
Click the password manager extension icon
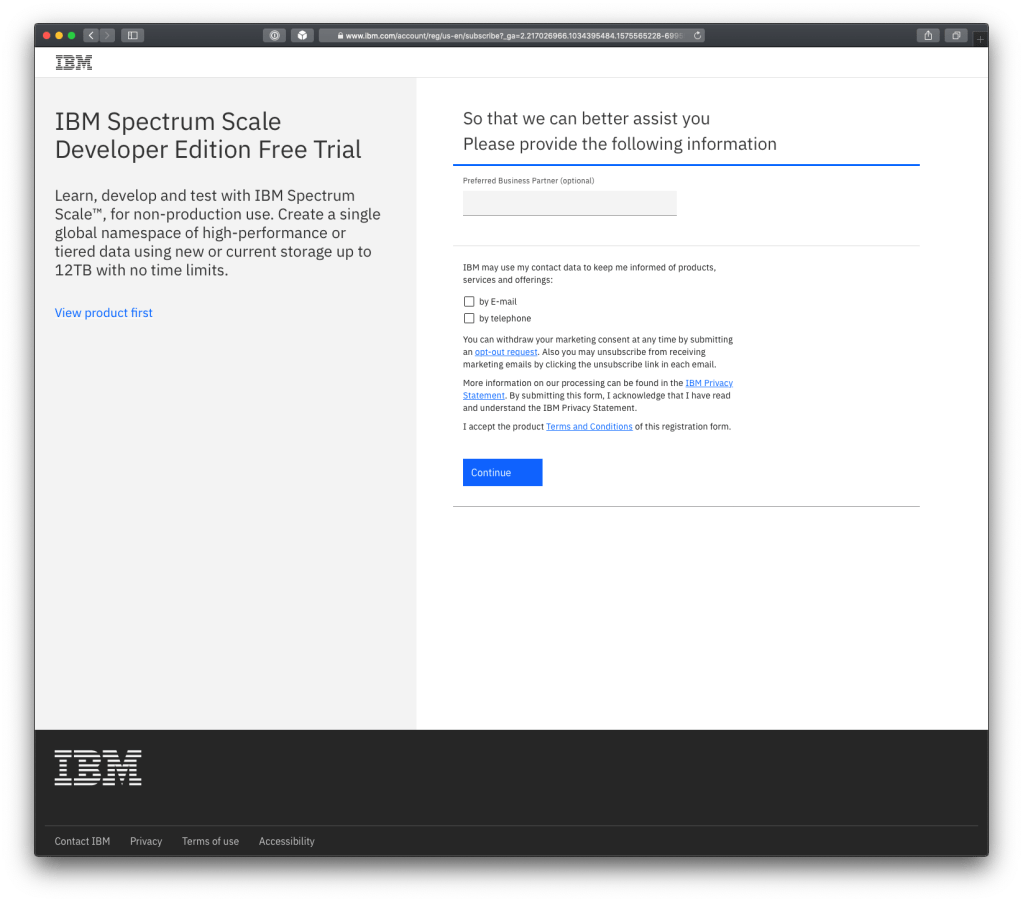[274, 36]
